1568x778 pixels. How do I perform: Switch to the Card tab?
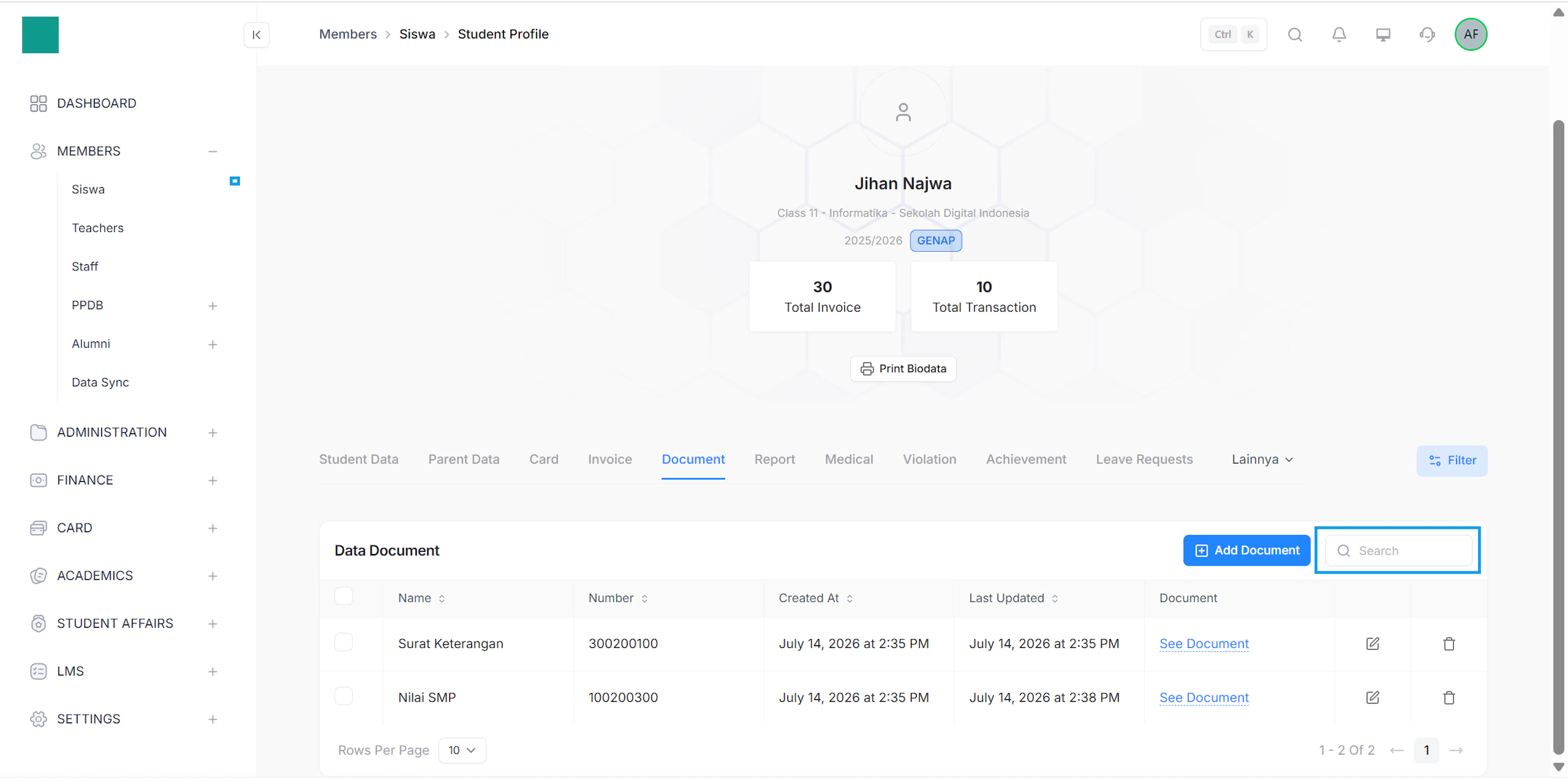(543, 459)
